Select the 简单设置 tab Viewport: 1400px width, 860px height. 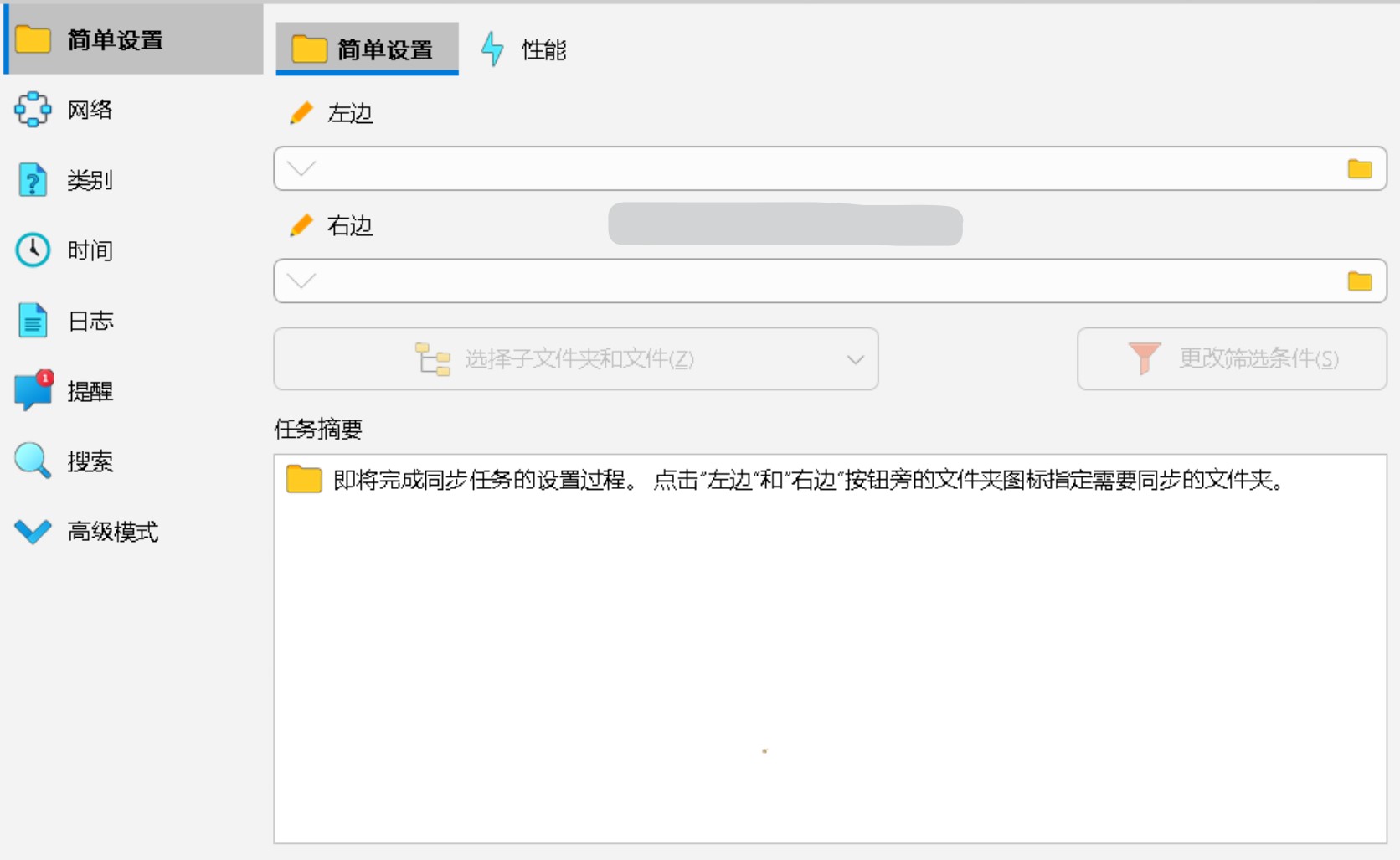367,49
